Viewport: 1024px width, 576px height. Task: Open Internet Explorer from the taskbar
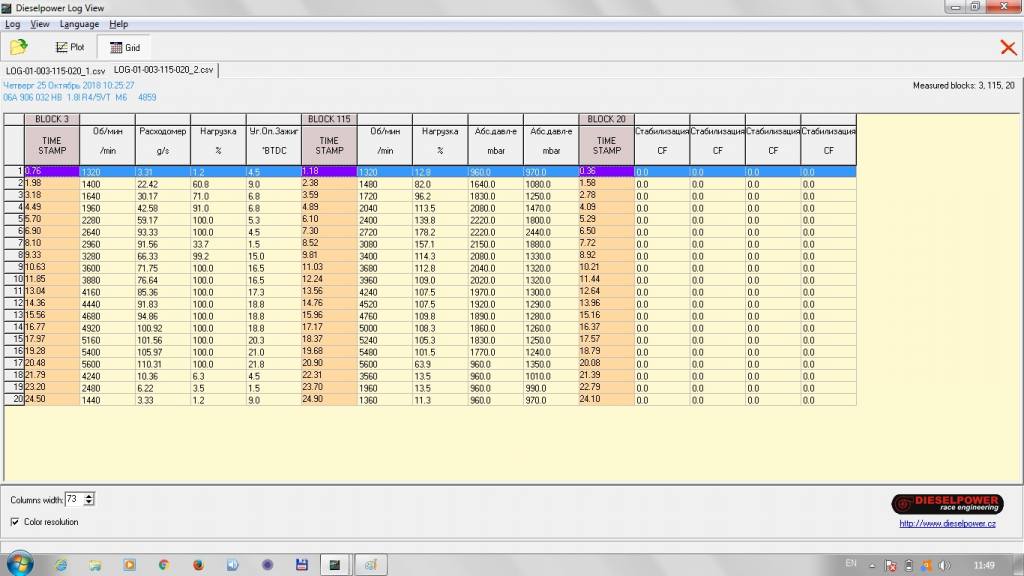click(60, 564)
